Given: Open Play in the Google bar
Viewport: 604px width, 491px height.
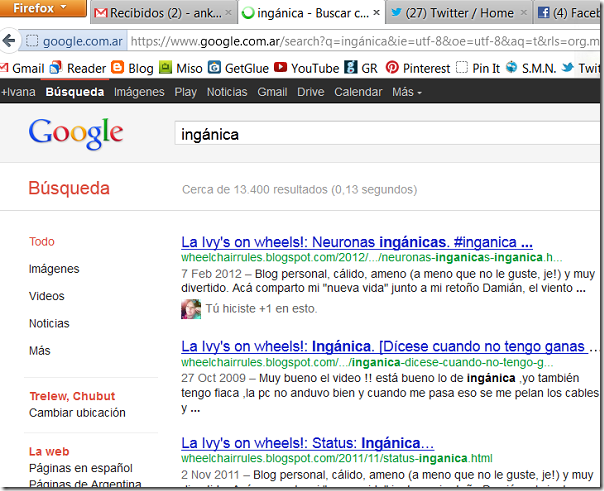Looking at the screenshot, I should point(186,92).
